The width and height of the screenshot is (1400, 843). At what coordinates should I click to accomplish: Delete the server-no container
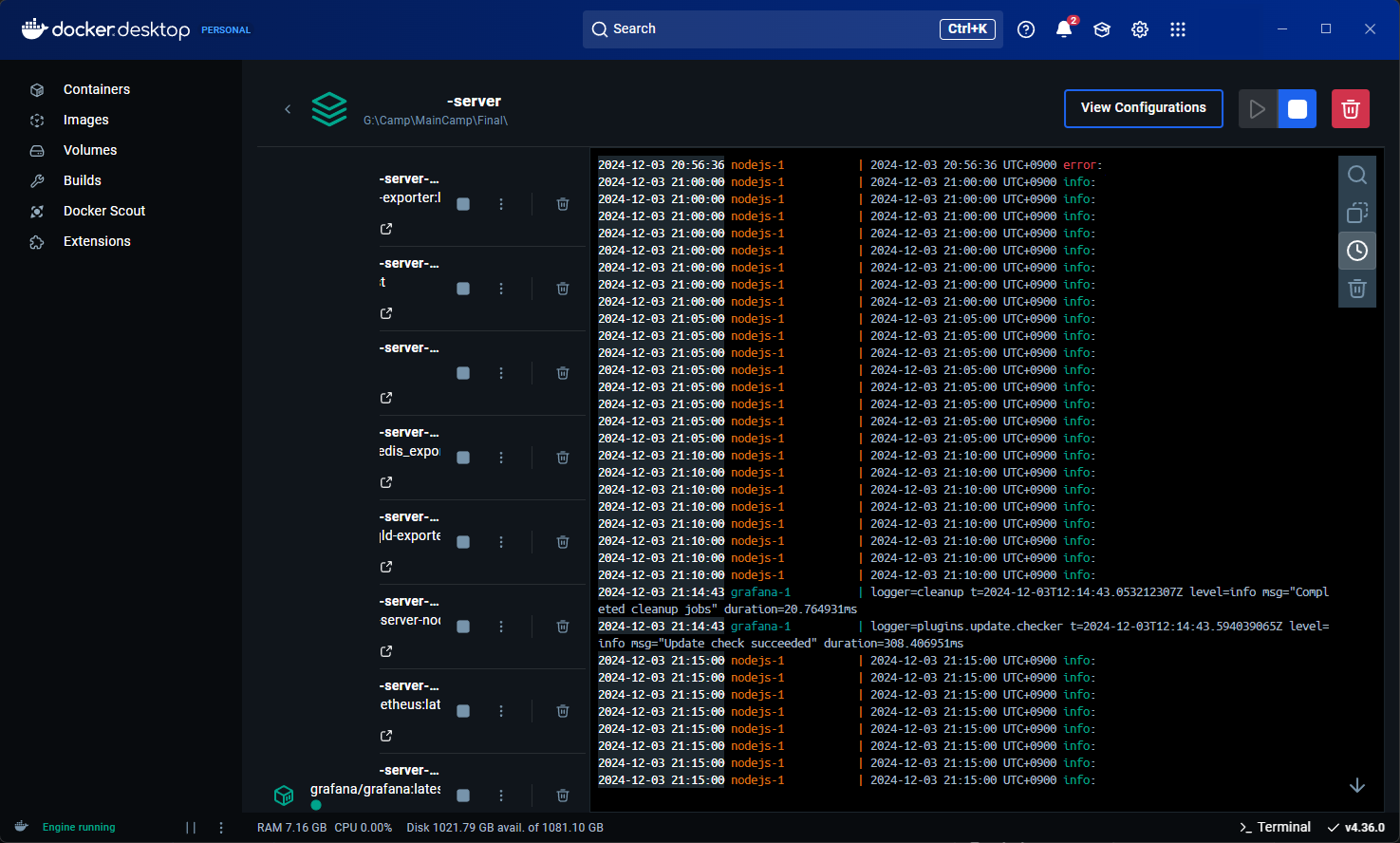(x=563, y=627)
